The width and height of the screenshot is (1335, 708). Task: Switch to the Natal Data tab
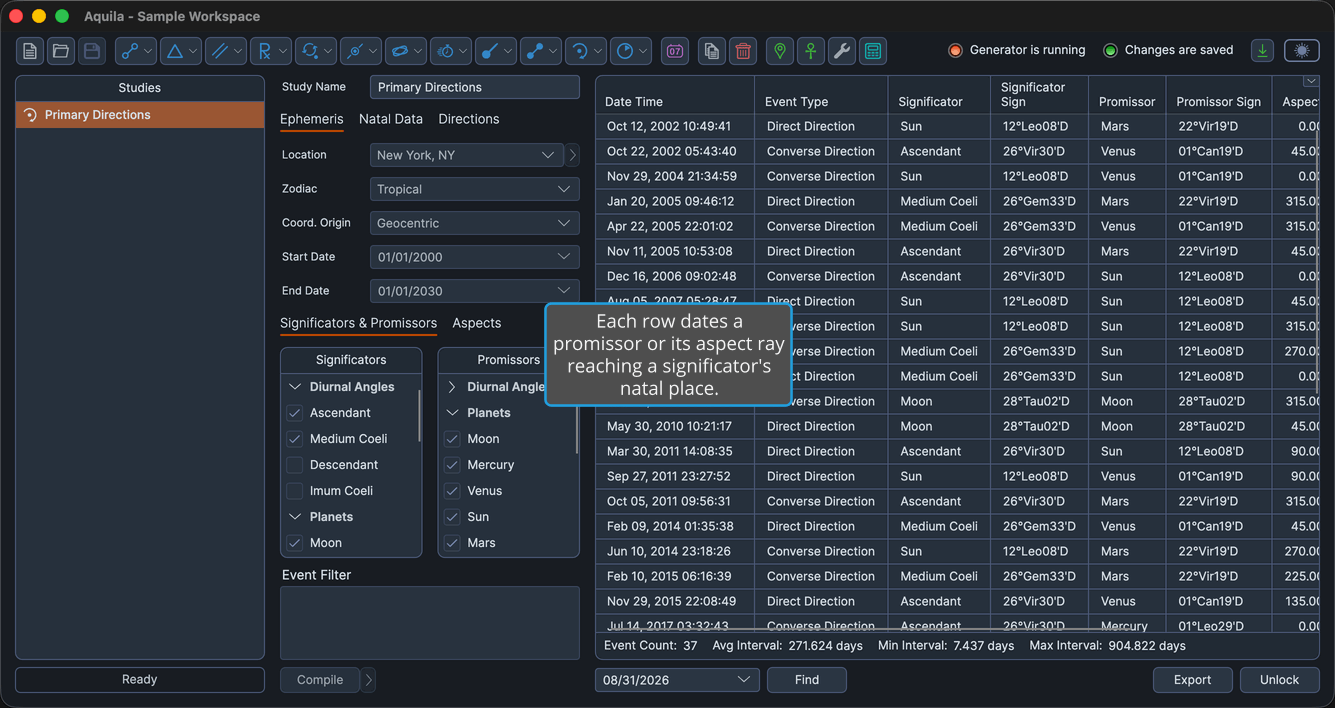[391, 119]
